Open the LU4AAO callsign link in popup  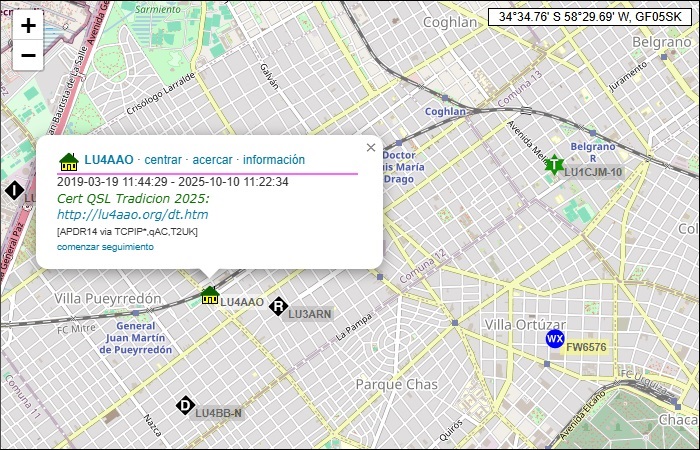tap(109, 160)
